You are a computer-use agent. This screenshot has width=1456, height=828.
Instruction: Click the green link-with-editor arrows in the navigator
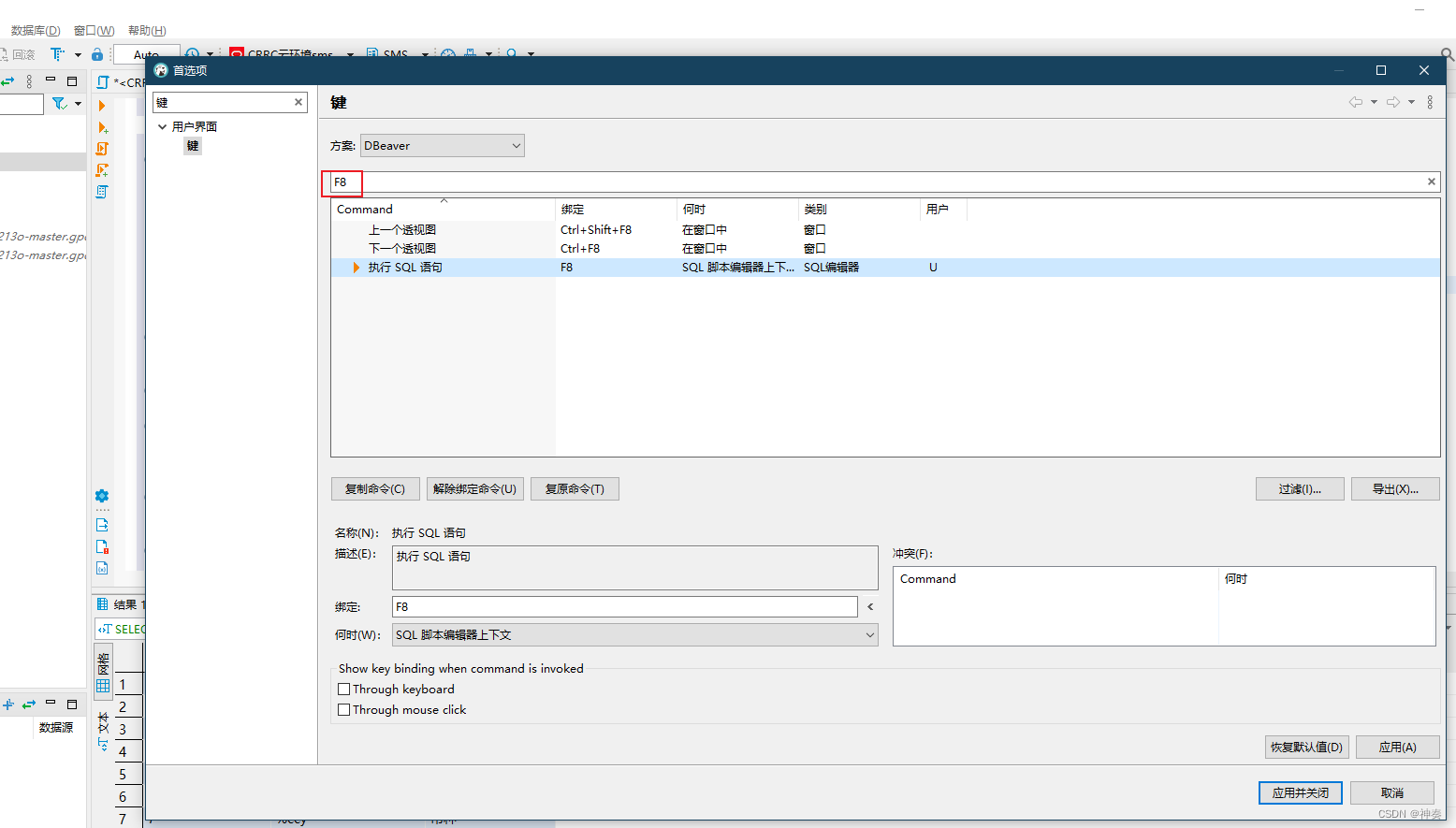click(x=7, y=81)
